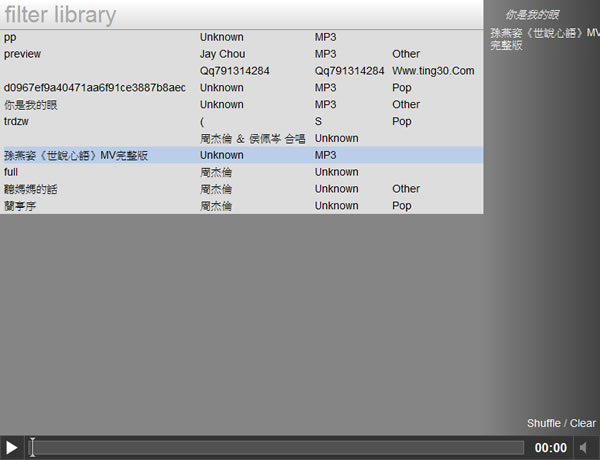Click the Www.ting30.Com genre cell
Image resolution: width=600 pixels, height=460 pixels.
coord(433,71)
